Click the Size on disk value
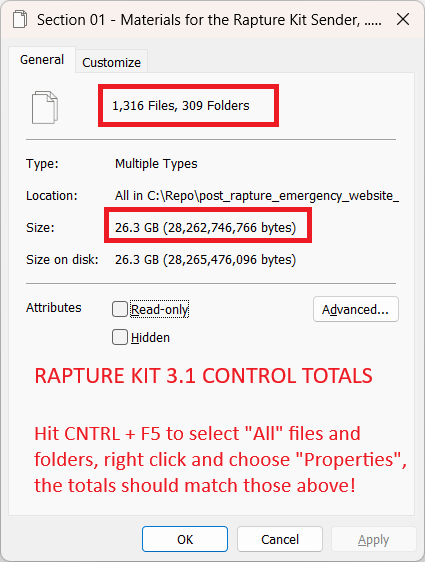425x562 pixels. pyautogui.click(x=205, y=259)
